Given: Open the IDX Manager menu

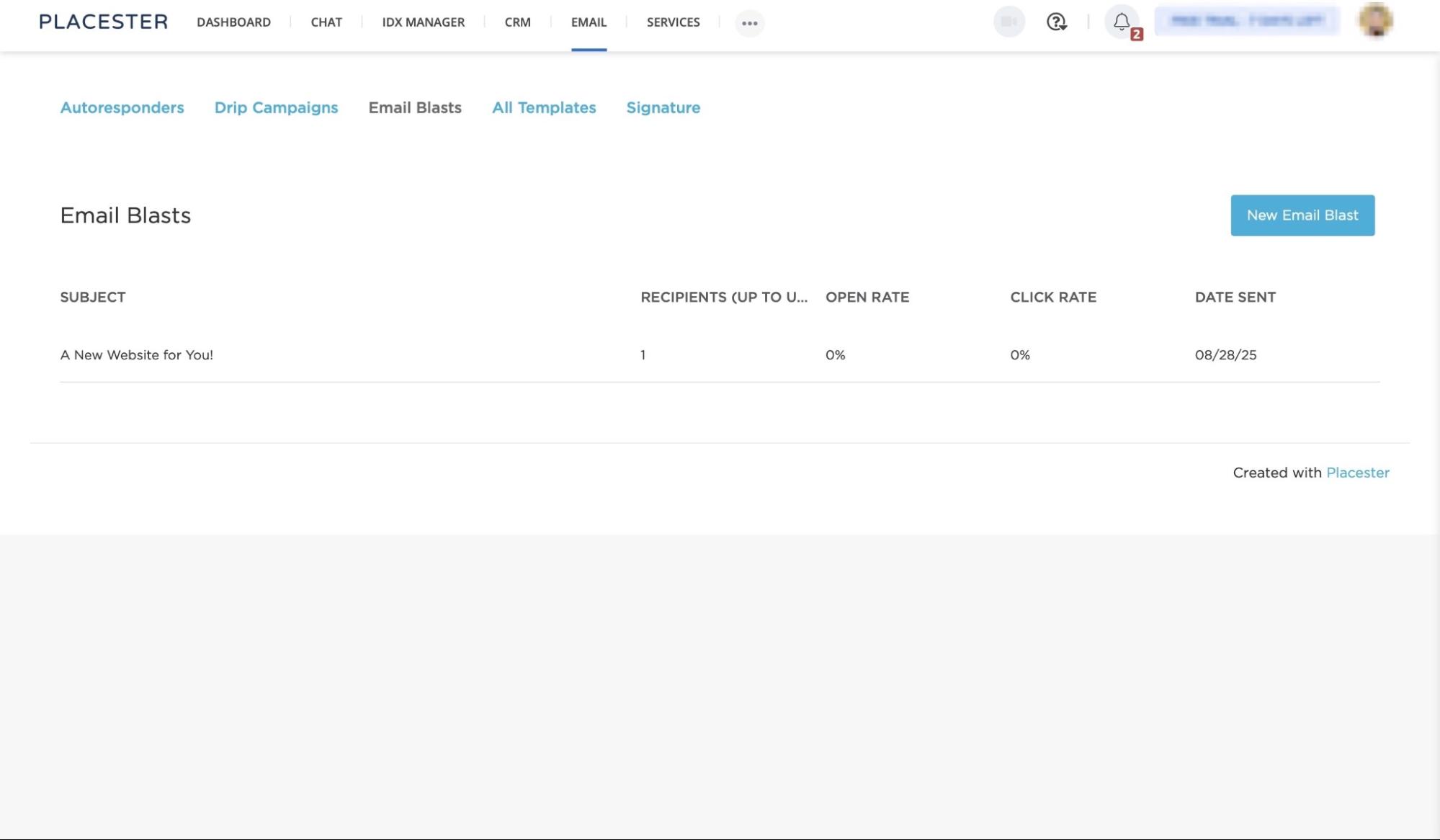Looking at the screenshot, I should click(423, 22).
